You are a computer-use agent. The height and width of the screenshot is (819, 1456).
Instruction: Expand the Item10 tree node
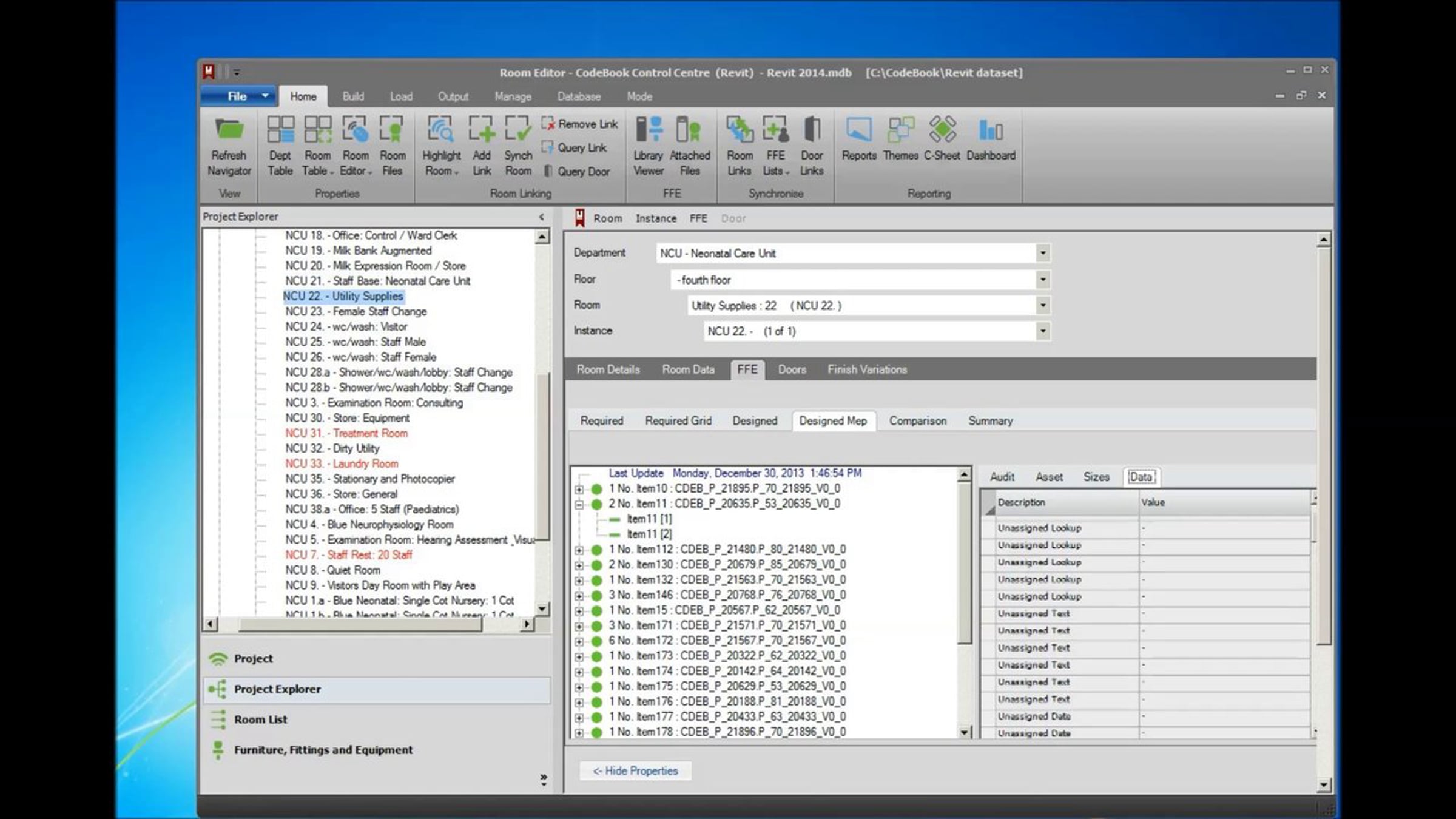click(579, 489)
